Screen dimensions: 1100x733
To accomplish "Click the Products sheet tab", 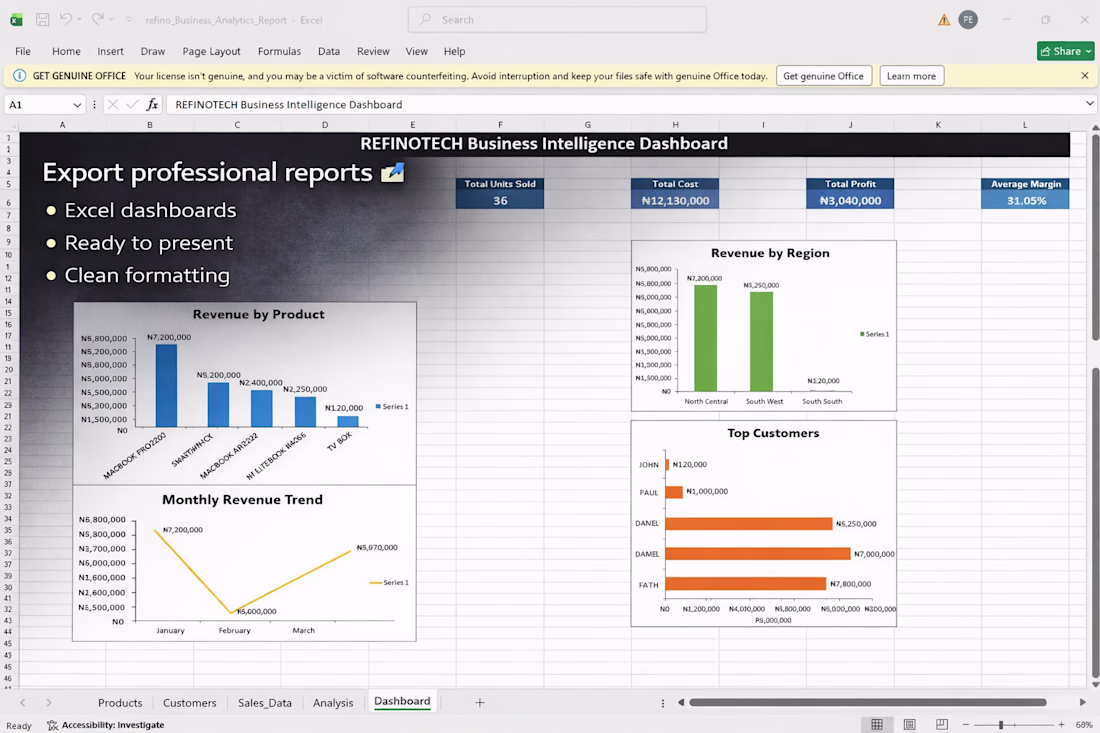I will click(x=120, y=703).
